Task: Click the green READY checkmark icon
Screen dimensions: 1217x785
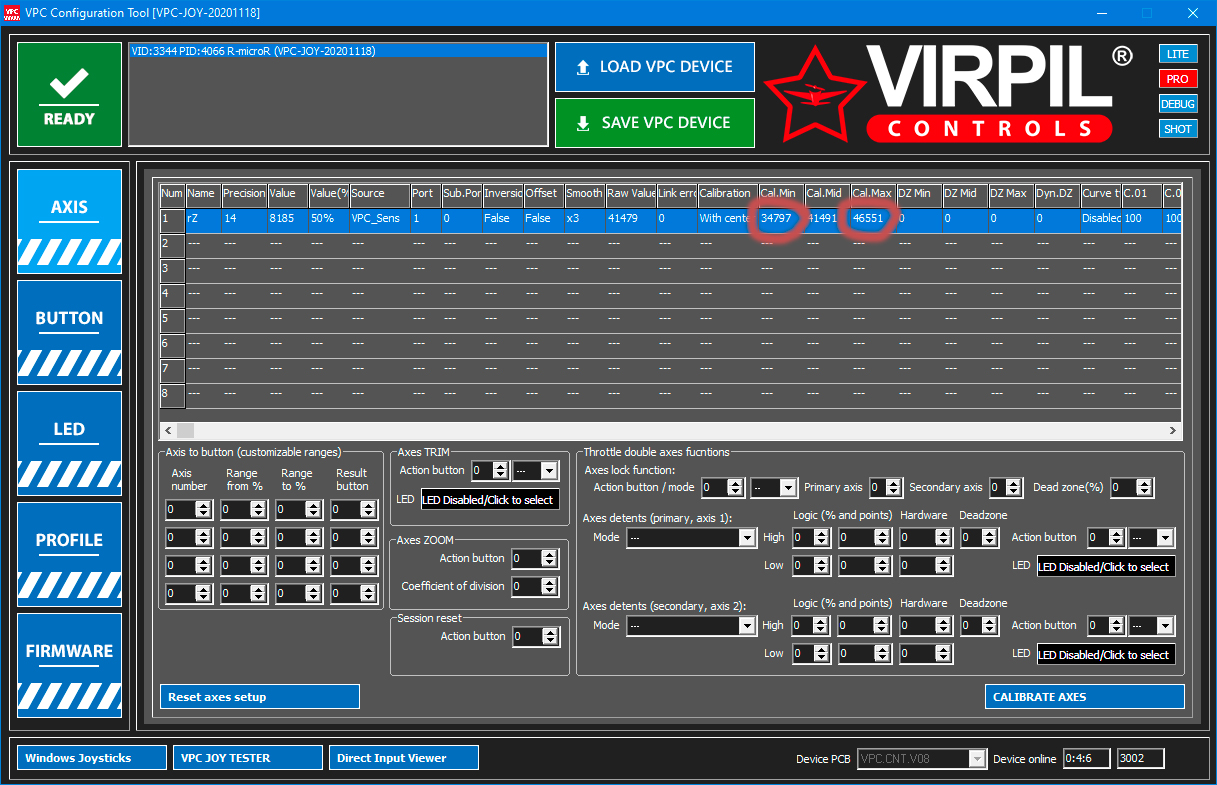Action: pos(68,84)
